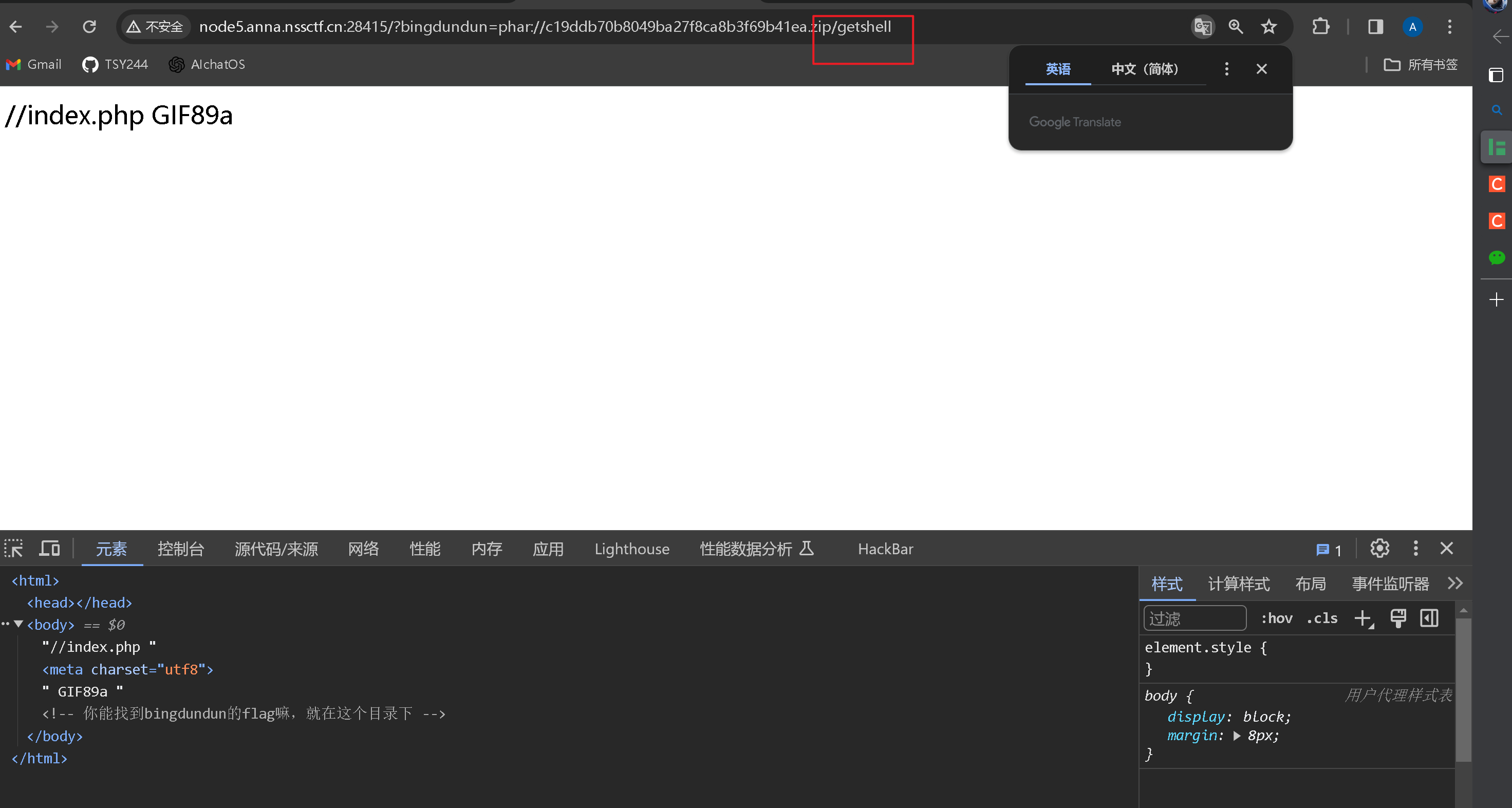This screenshot has width=1512, height=808.
Task: Open the browser extensions puzzle icon
Action: 1321,26
